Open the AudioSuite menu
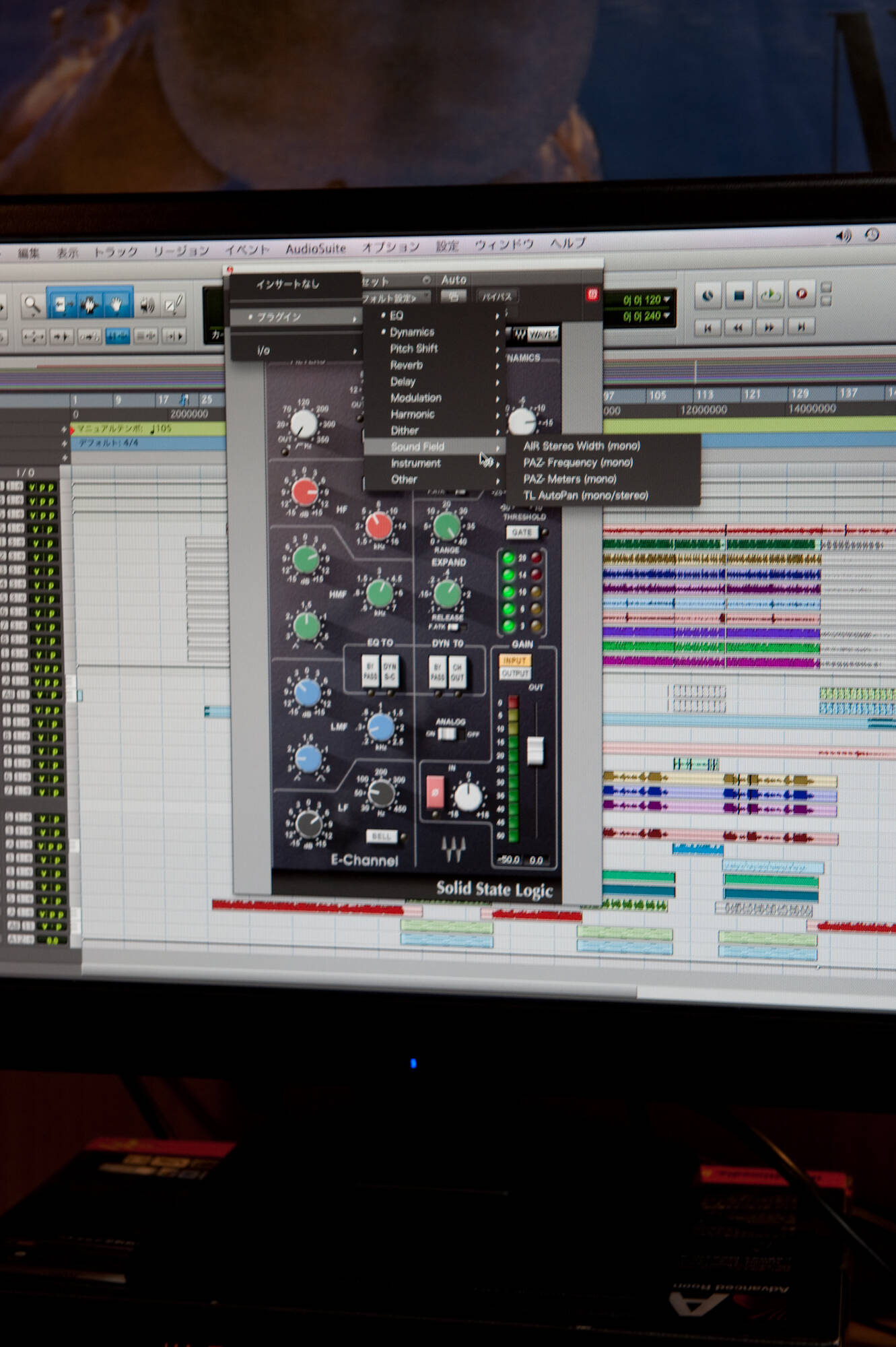 point(316,249)
